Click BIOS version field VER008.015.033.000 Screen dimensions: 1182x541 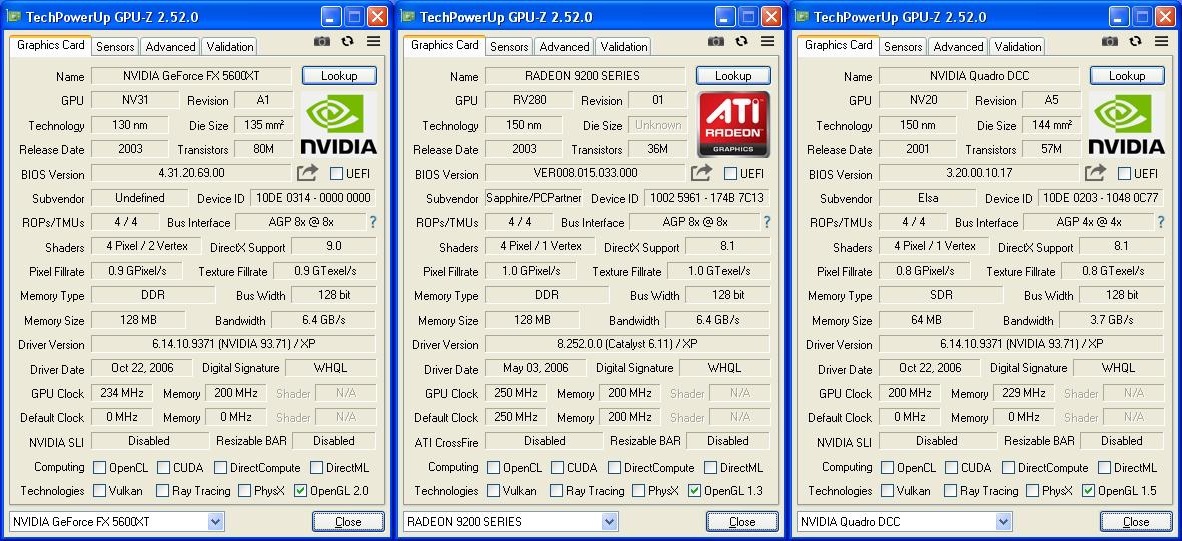(586, 173)
